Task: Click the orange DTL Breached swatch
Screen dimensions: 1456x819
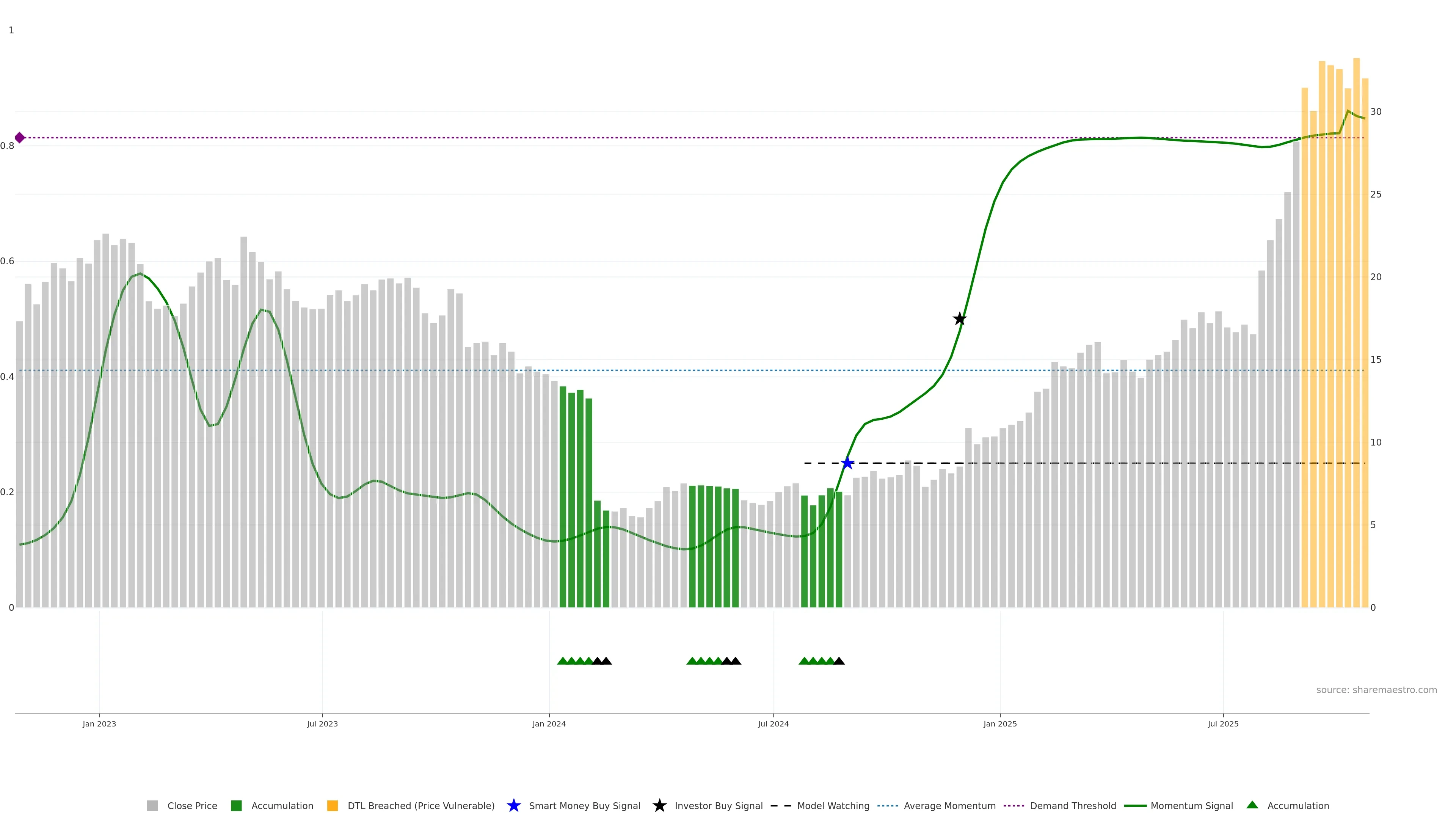Action: [333, 806]
